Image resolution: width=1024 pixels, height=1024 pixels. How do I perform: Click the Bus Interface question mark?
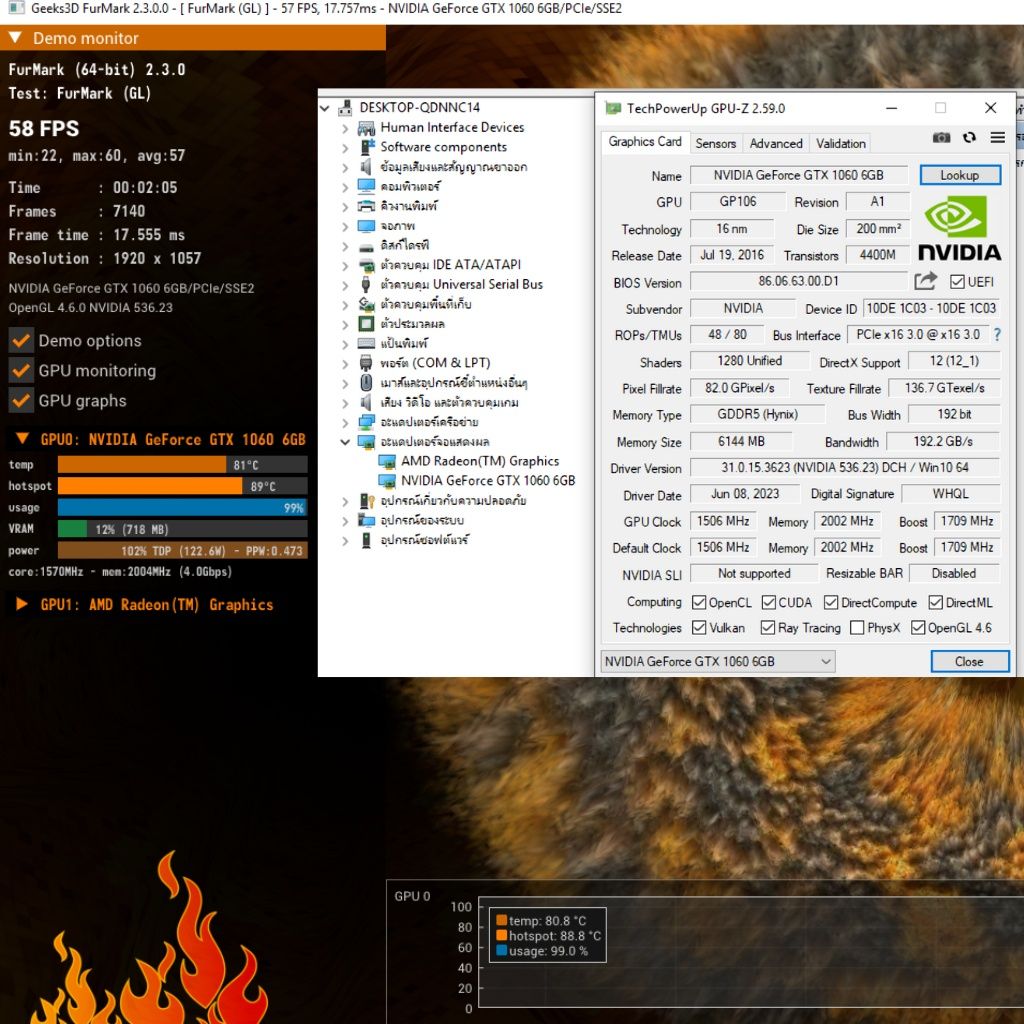(997, 334)
